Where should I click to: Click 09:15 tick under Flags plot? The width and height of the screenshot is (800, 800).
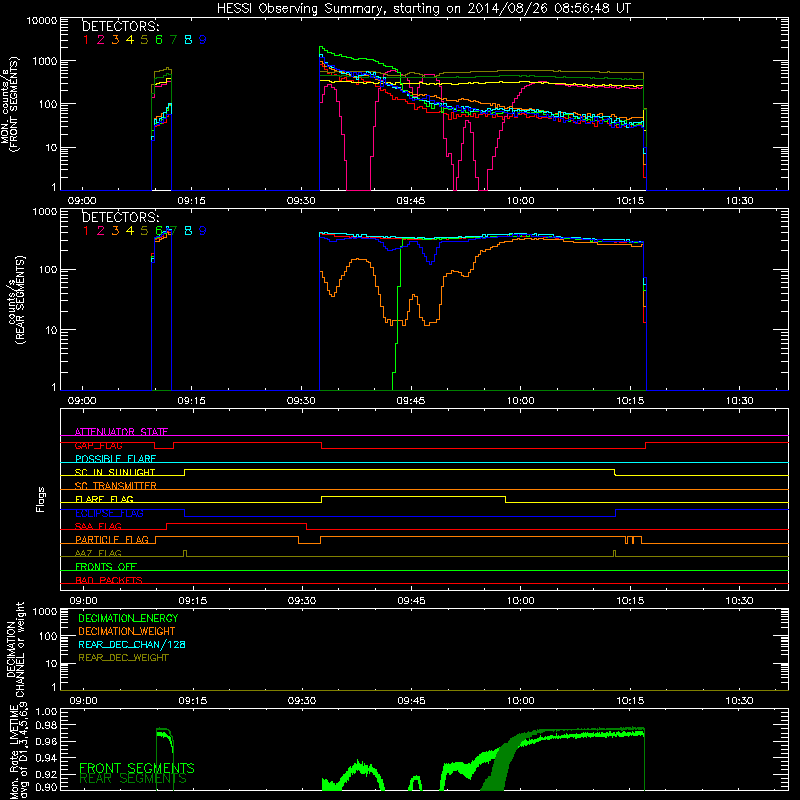(x=193, y=601)
